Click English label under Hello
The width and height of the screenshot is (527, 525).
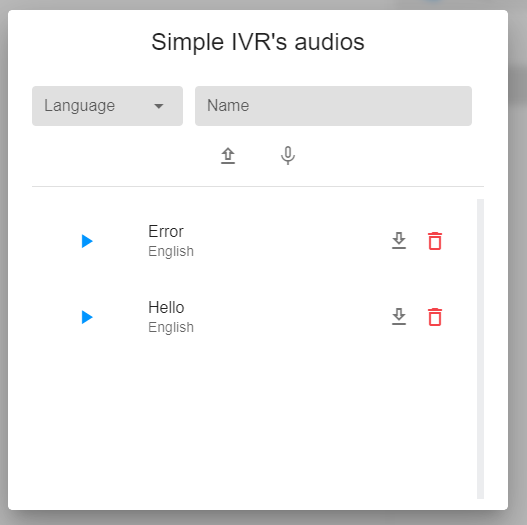(171, 327)
